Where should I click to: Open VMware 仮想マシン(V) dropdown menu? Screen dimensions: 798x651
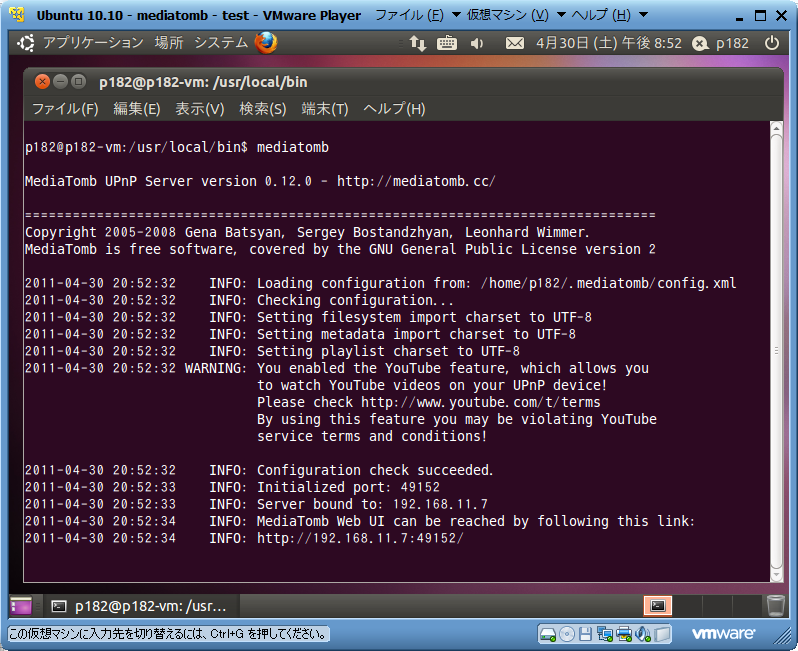(516, 15)
